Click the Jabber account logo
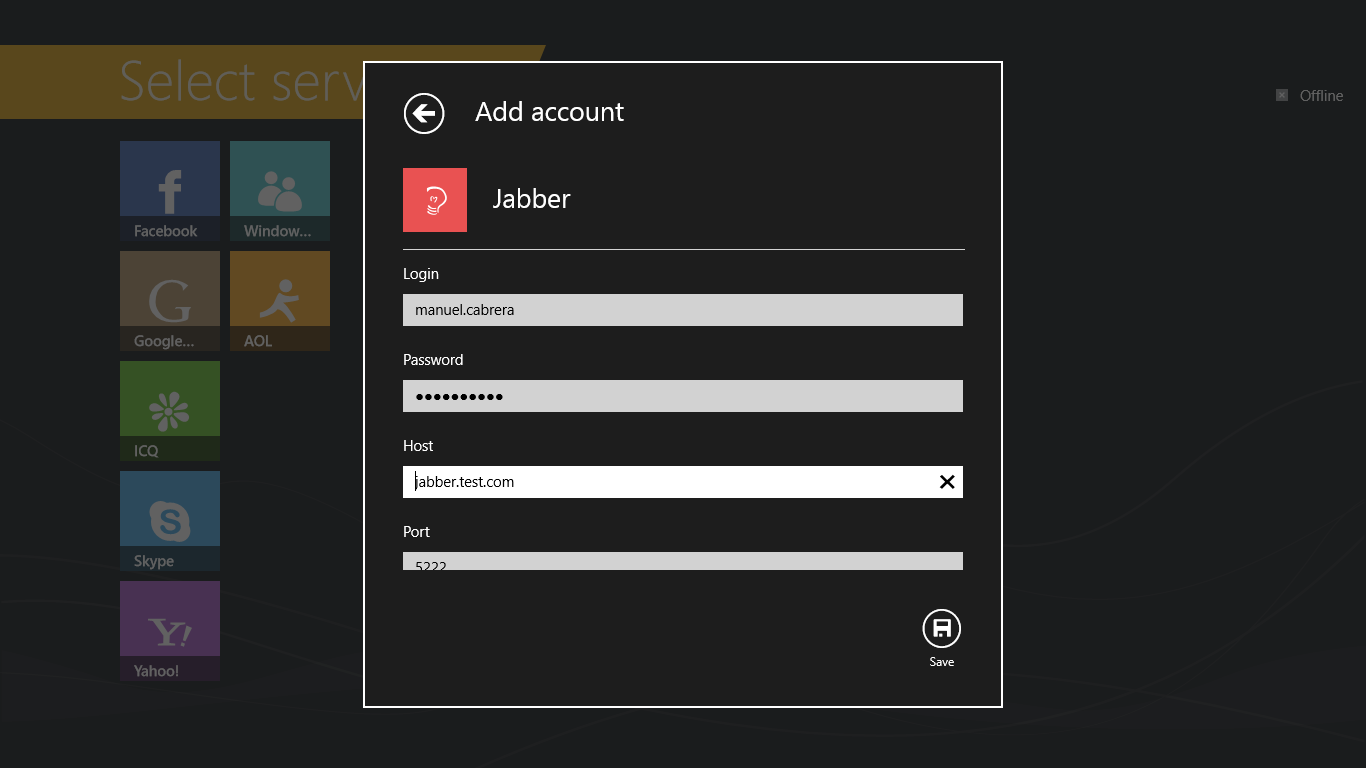 tap(435, 199)
